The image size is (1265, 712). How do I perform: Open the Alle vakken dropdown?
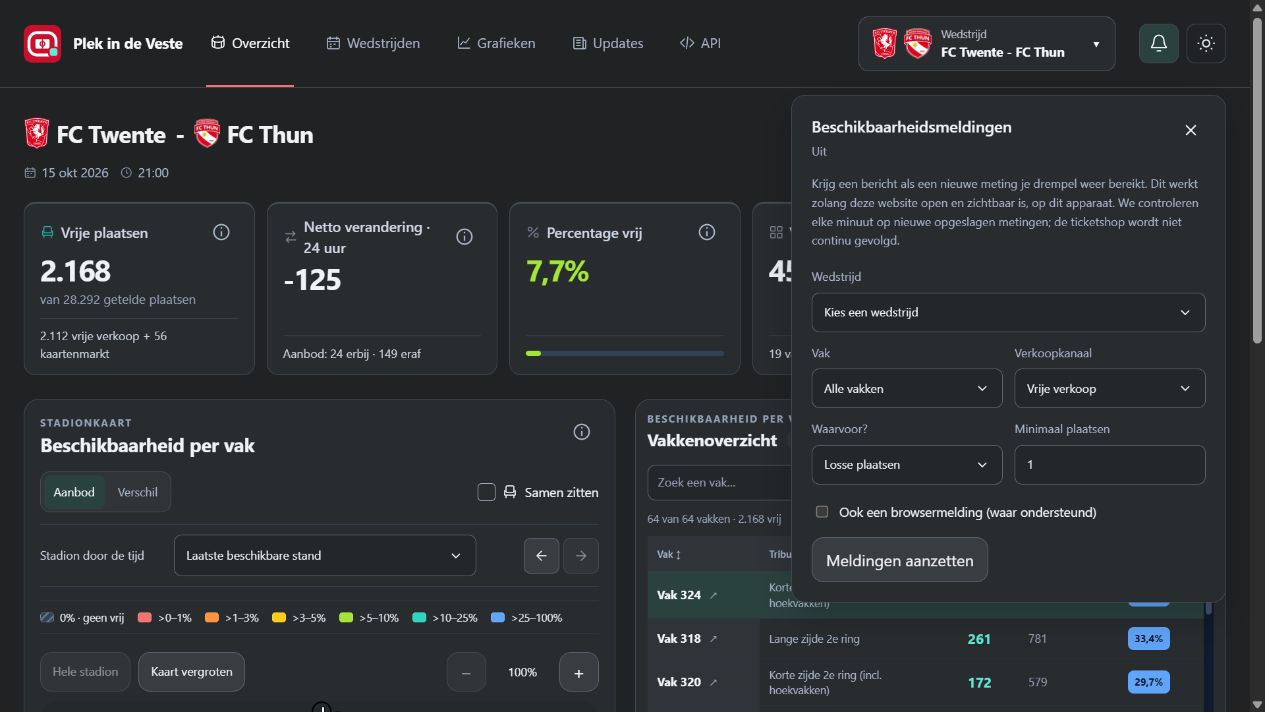pyautogui.click(x=907, y=388)
